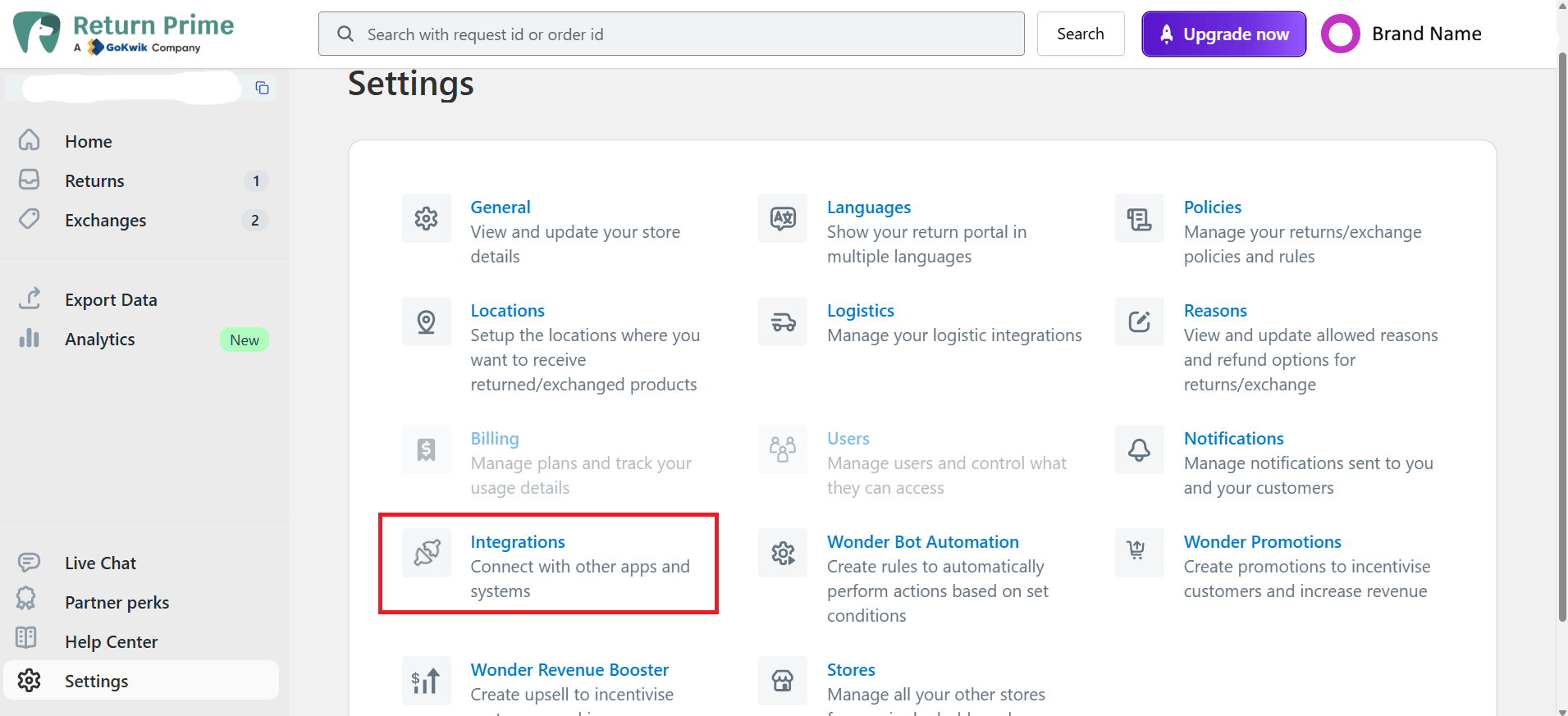Open the Users settings link
The height and width of the screenshot is (716, 1568).
coord(848,438)
